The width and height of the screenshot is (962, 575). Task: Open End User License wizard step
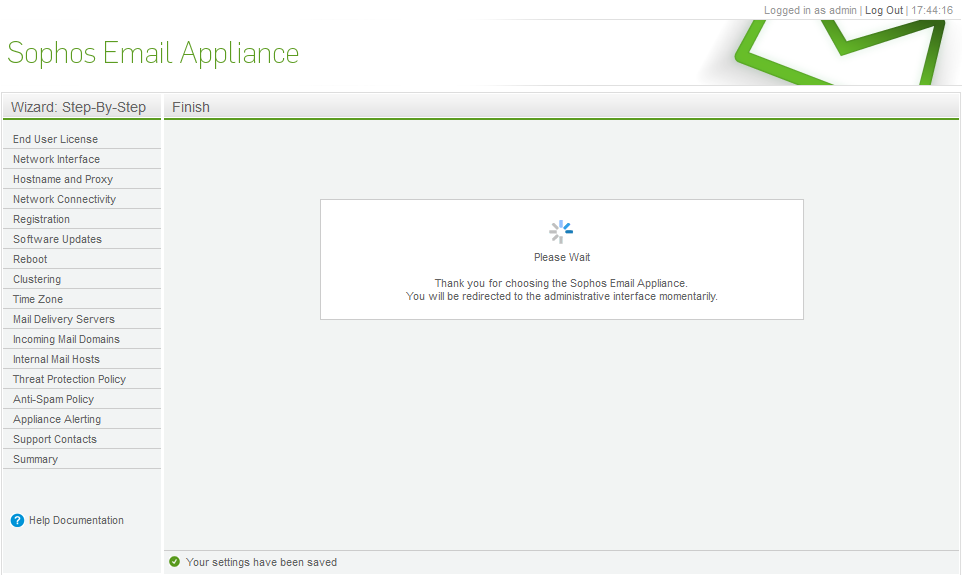click(55, 139)
